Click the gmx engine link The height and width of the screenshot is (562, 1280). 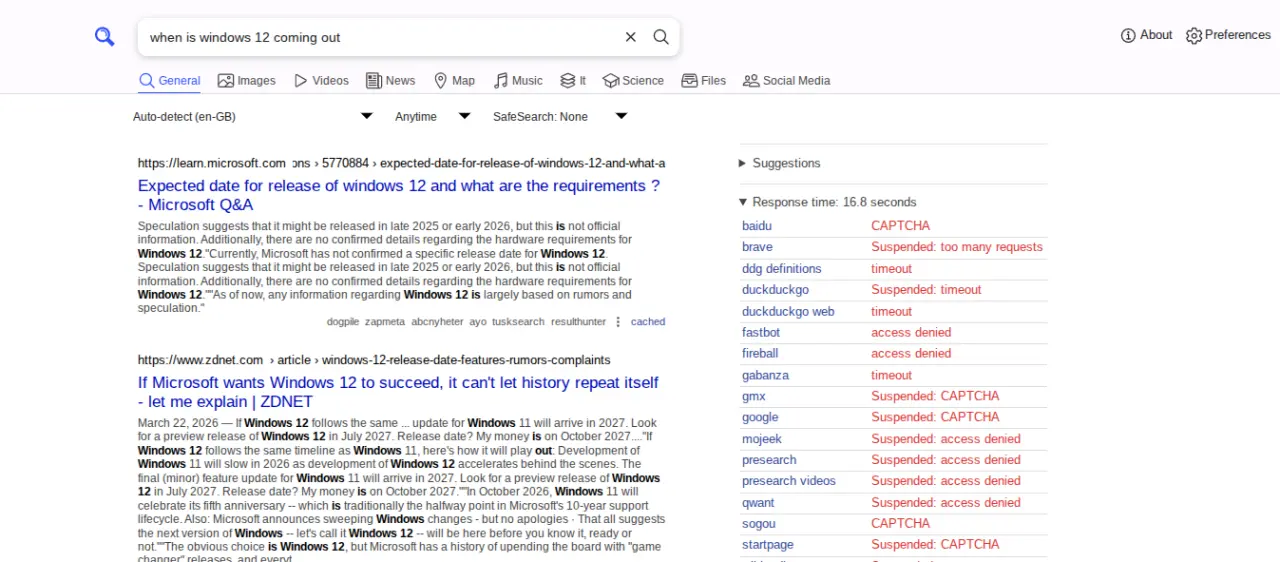click(x=754, y=396)
